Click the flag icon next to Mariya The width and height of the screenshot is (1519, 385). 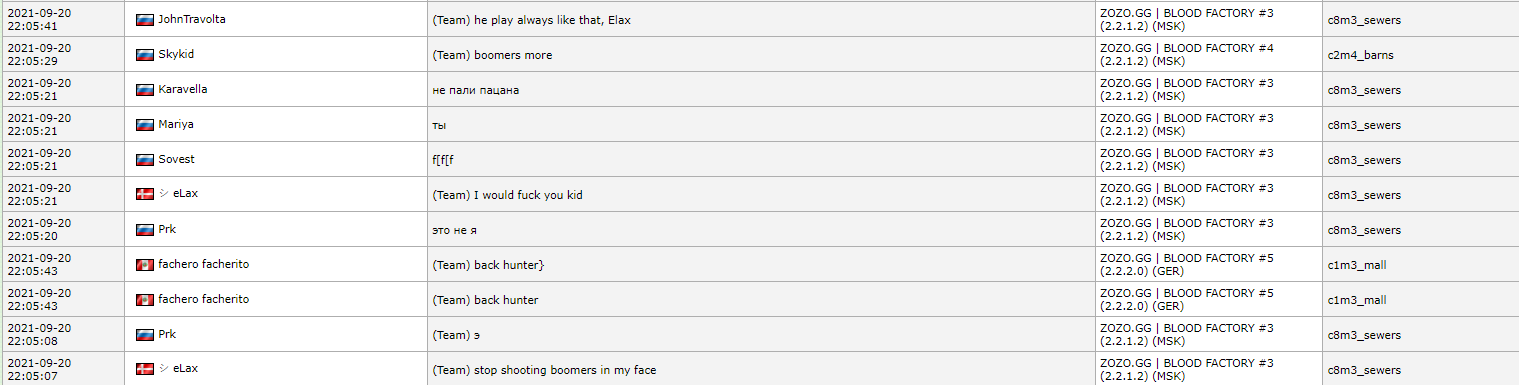point(144,124)
